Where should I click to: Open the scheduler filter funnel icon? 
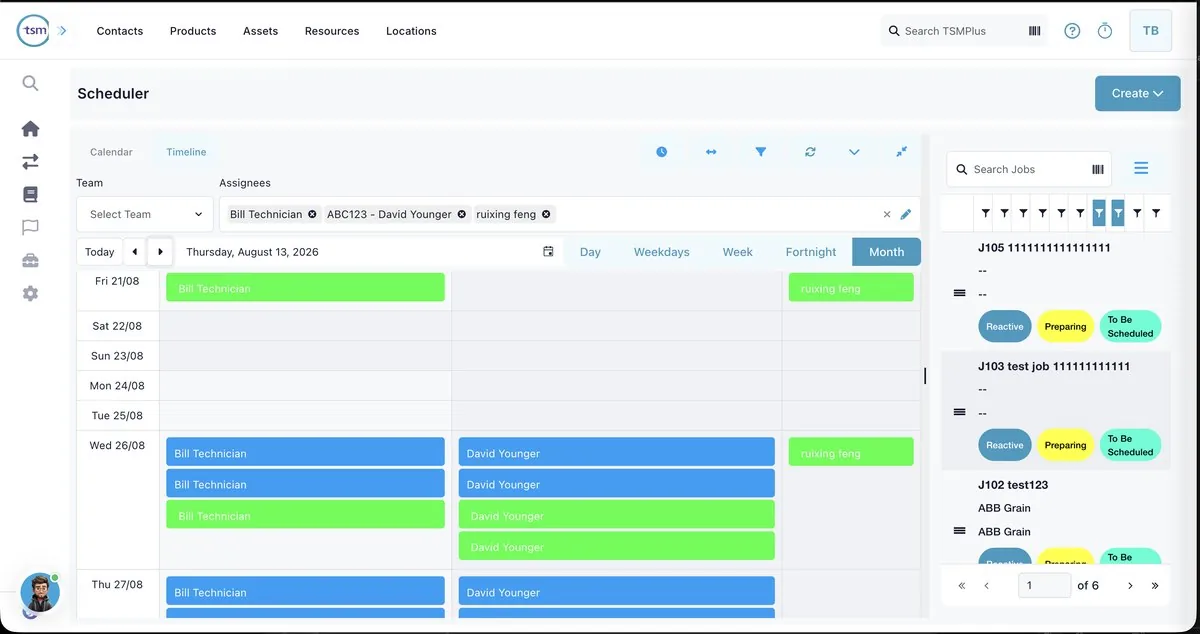[x=761, y=152]
